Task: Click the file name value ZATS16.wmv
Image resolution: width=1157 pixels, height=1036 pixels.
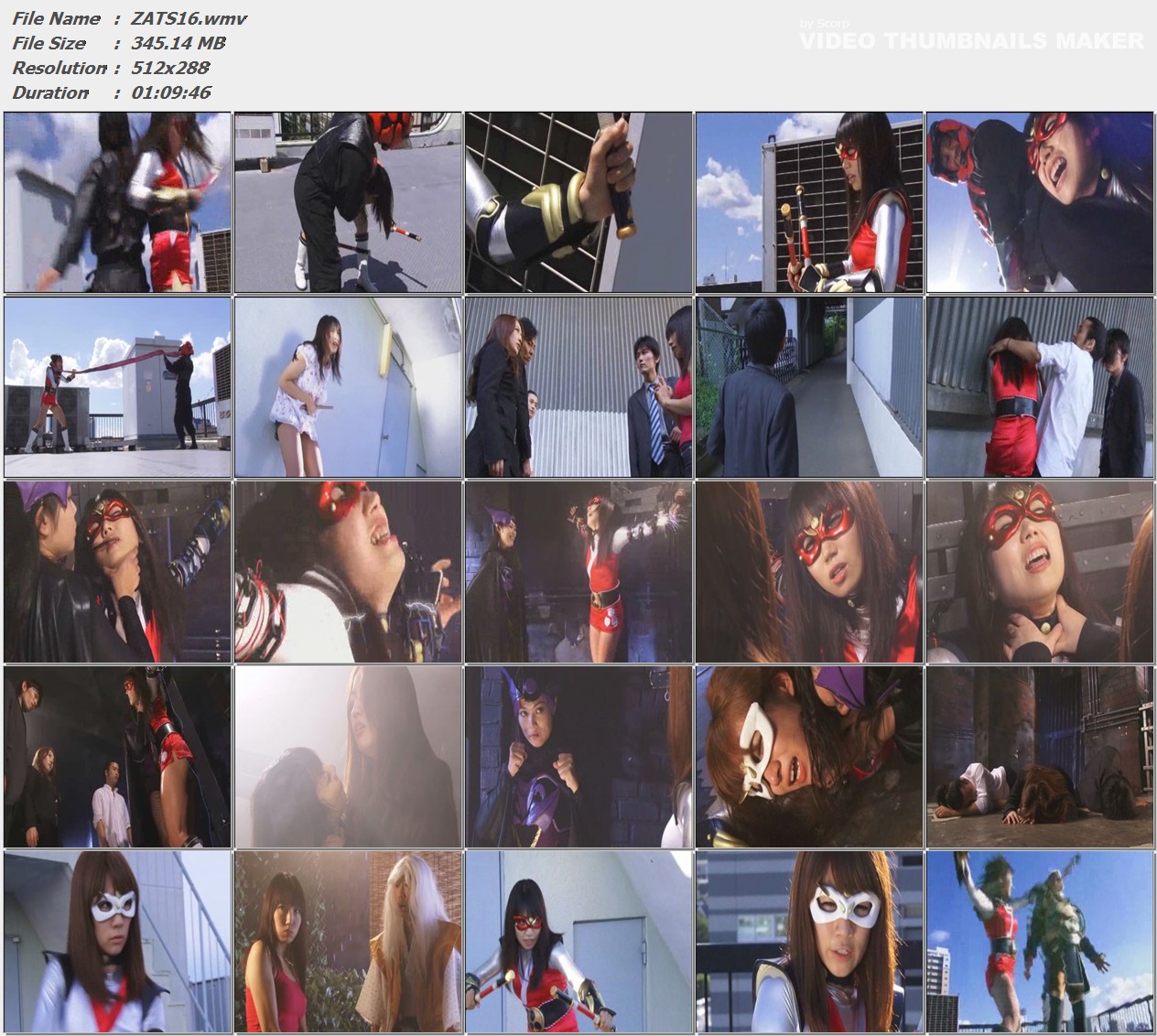Action: [189, 18]
